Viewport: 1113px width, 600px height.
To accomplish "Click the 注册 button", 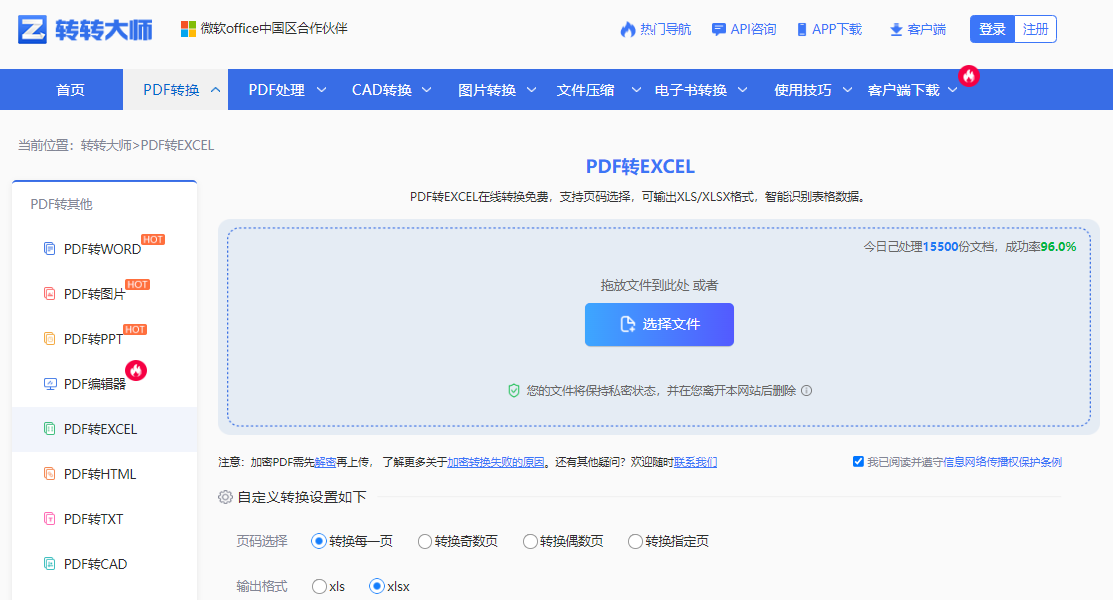I will click(1036, 29).
